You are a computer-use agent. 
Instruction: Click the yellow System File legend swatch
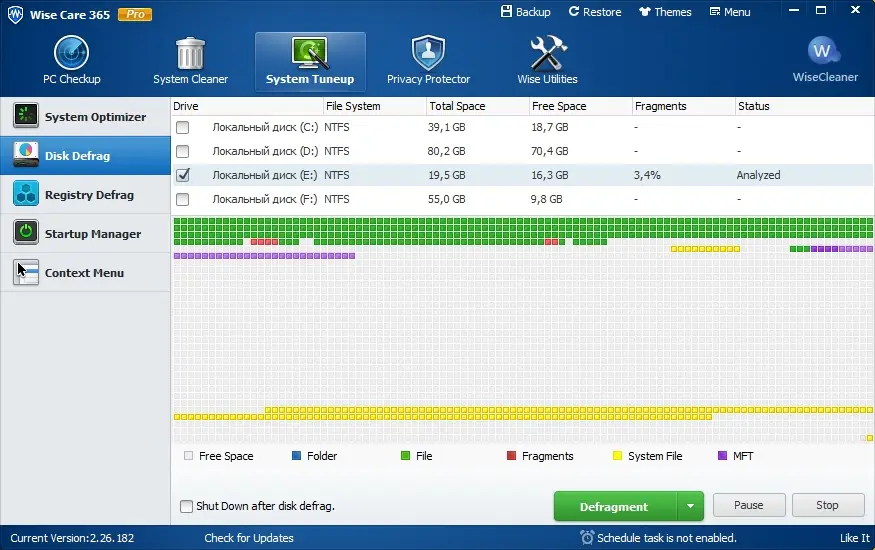click(617, 456)
